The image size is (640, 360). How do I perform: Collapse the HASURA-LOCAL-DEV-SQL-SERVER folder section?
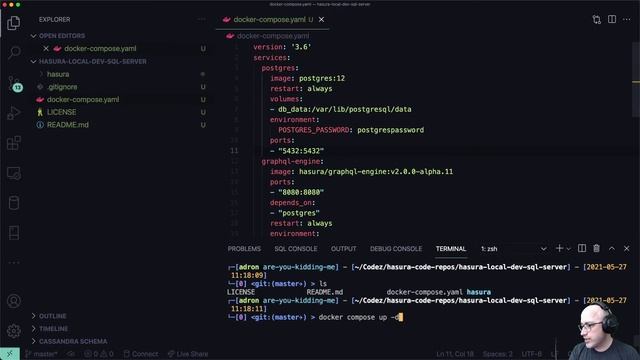coord(92,61)
